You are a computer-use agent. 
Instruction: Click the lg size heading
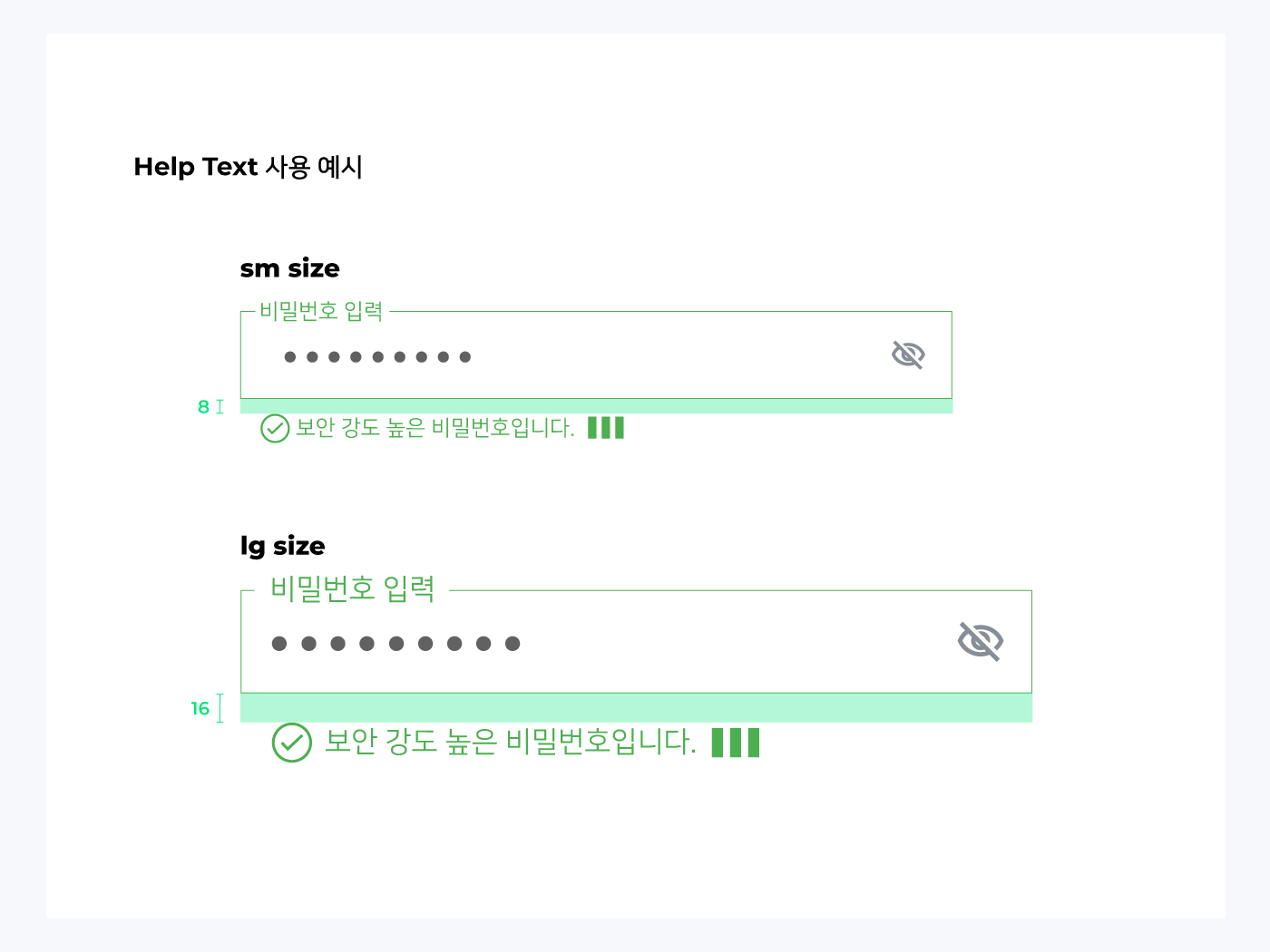pyautogui.click(x=283, y=546)
